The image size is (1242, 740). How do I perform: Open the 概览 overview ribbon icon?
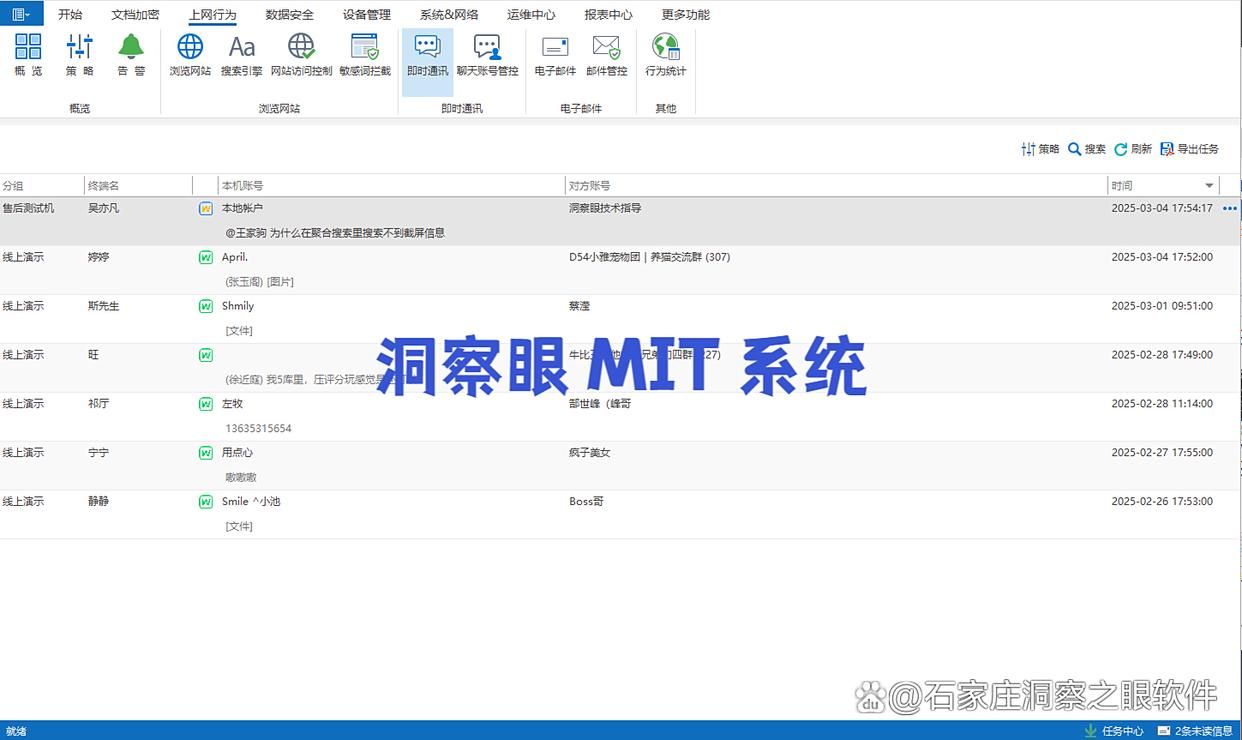(x=28, y=55)
